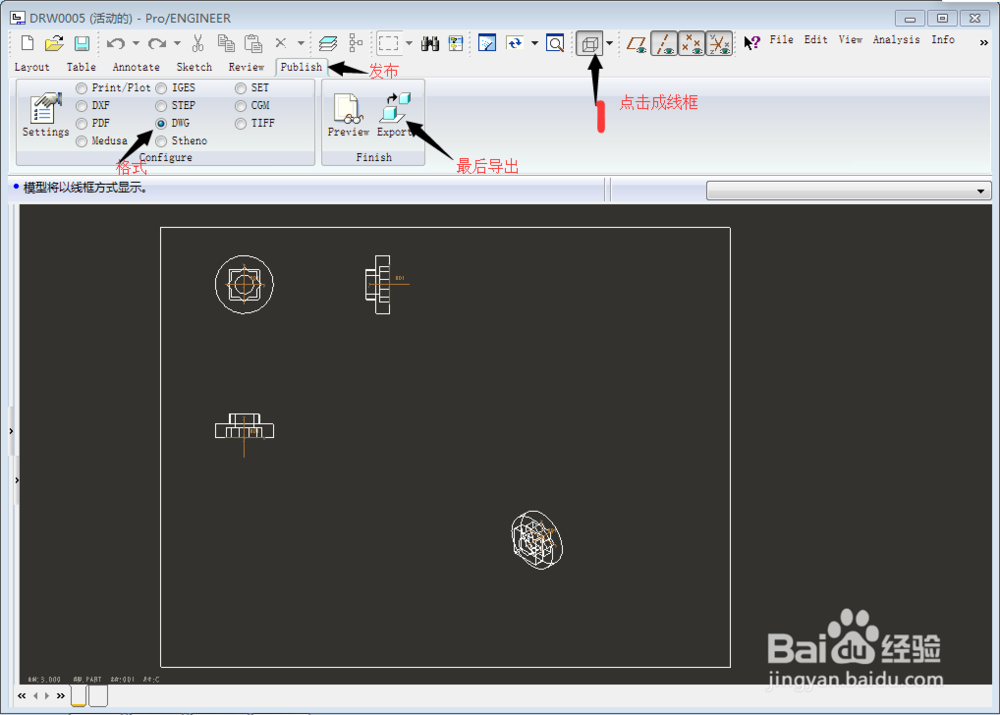Open the Layout tab

32,67
